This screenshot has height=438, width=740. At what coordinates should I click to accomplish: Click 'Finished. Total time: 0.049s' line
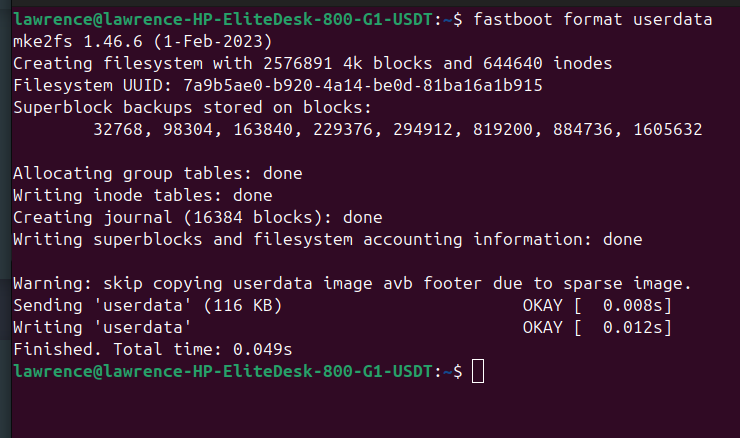tap(152, 349)
